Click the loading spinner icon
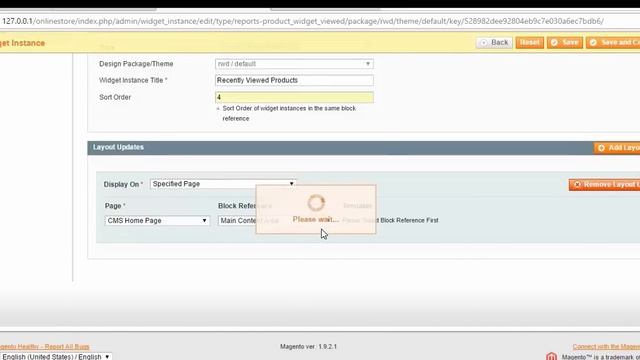The image size is (640, 360). [316, 203]
